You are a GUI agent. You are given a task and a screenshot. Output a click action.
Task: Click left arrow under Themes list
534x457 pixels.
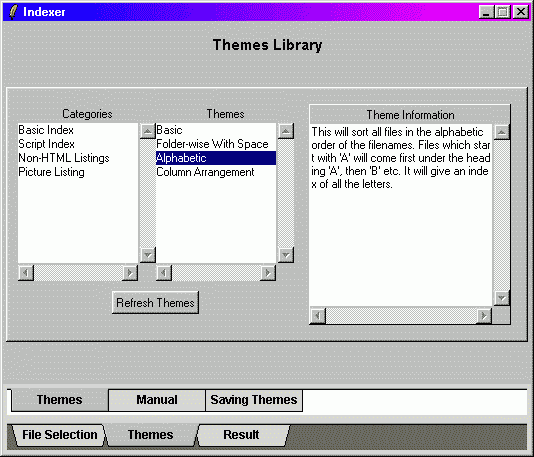pyautogui.click(x=164, y=273)
